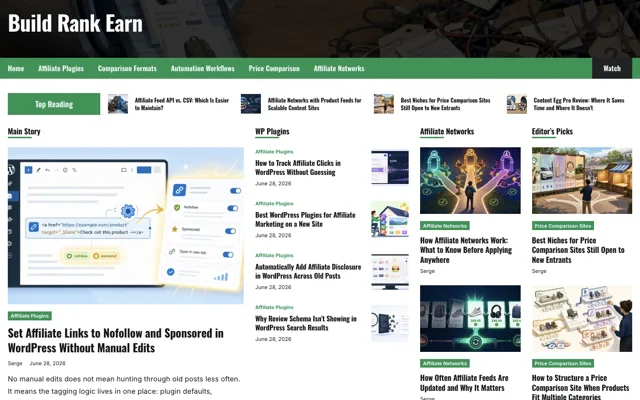The width and height of the screenshot is (640, 400).
Task: Click date under Why Review Schema Isn't Showing
Action: [273, 339]
